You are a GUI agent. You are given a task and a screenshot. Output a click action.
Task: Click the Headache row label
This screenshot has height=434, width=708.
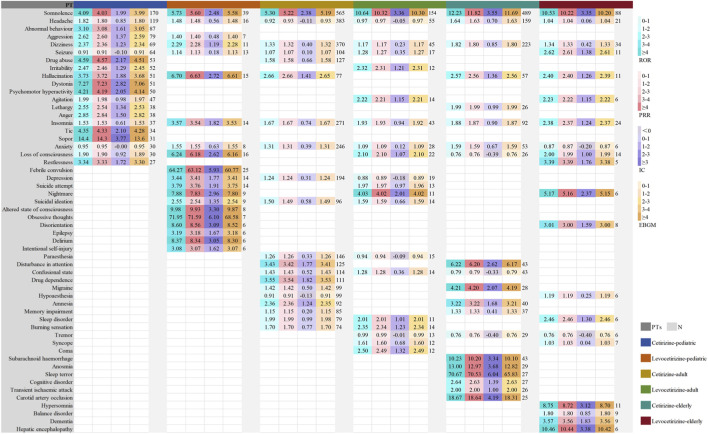pos(61,21)
